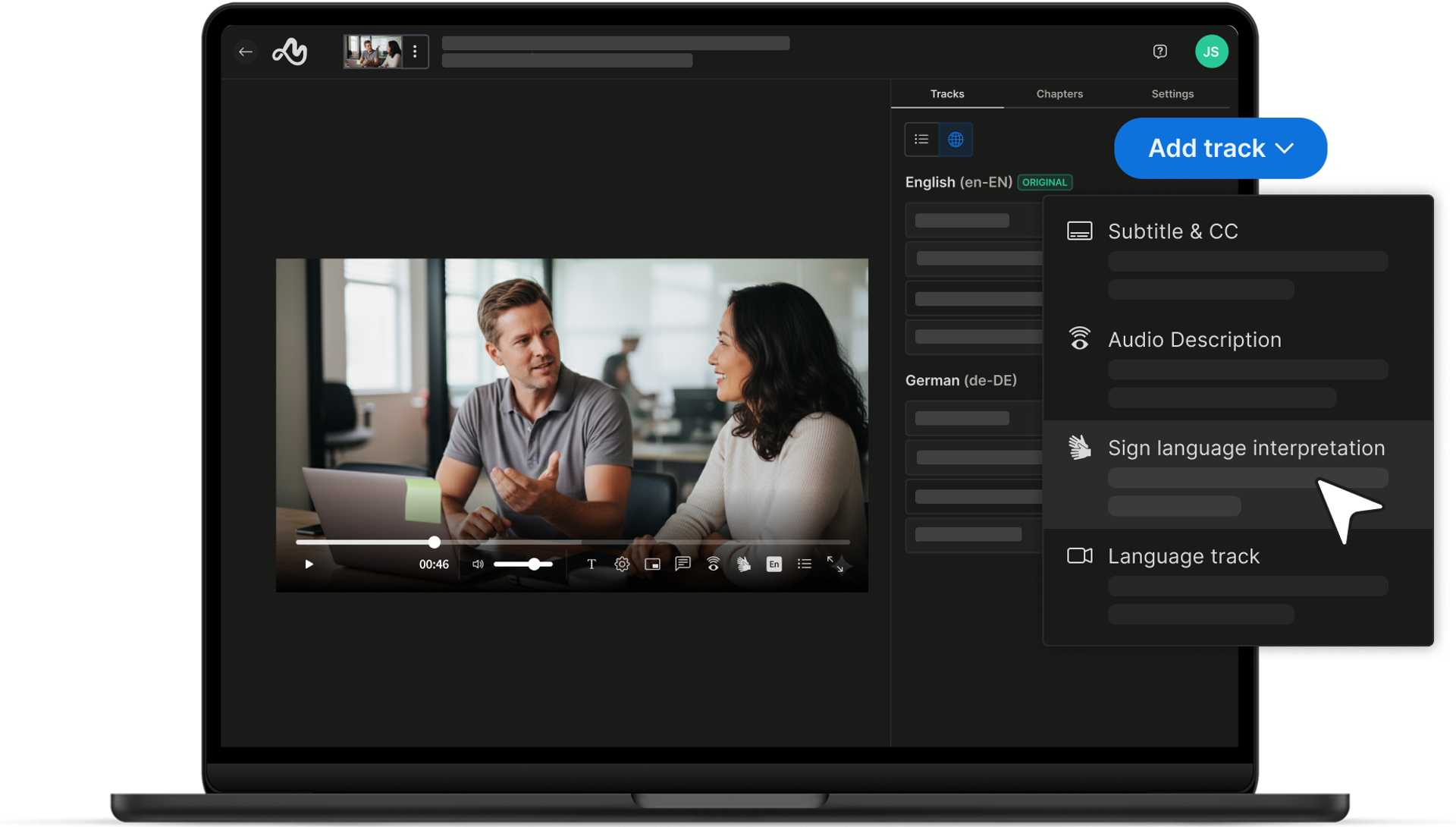Viewport: 1456px width, 827px height.
Task: Click the ORIGINAL badge next to English
Action: point(1045,182)
